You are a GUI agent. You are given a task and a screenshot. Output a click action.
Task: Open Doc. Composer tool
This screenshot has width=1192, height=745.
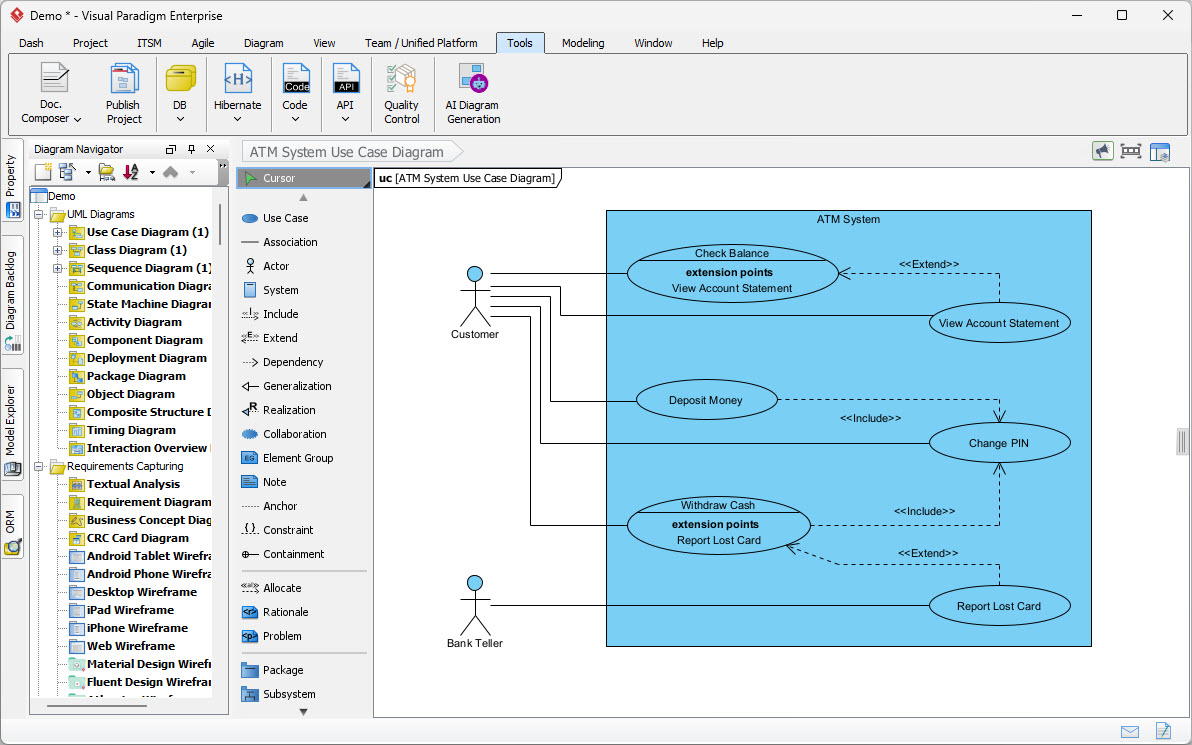52,94
